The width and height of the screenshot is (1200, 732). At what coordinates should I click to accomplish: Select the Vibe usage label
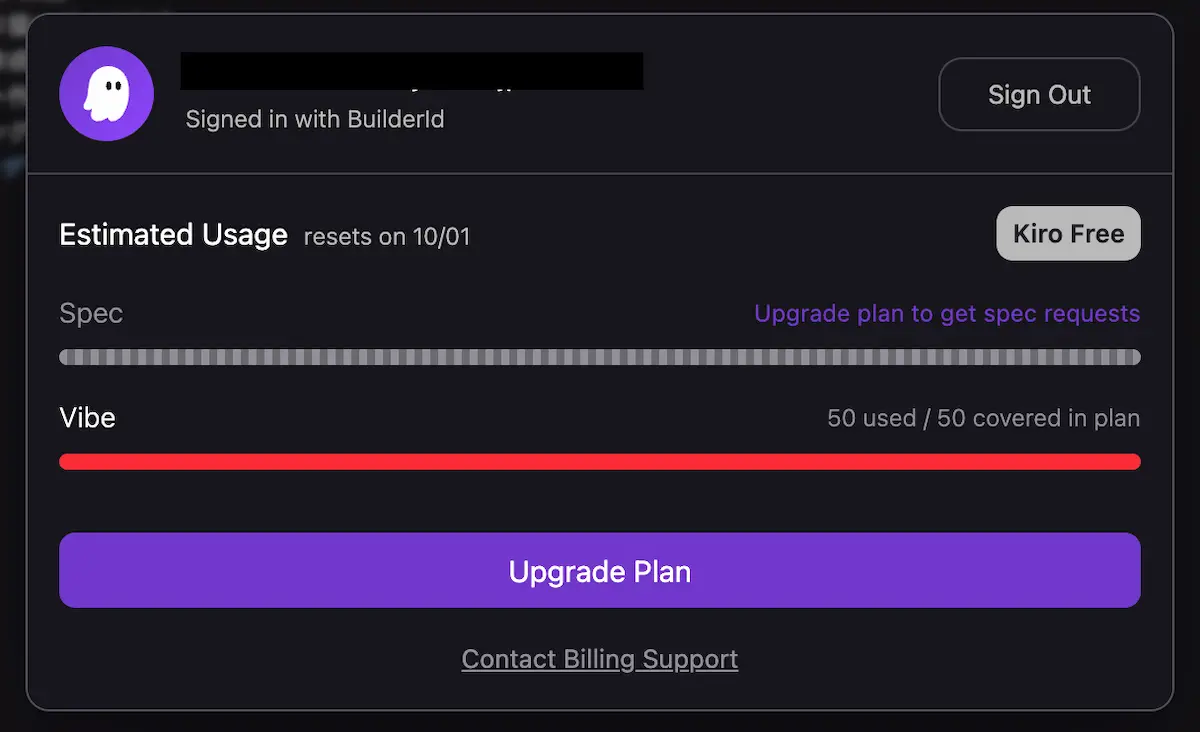(x=88, y=418)
